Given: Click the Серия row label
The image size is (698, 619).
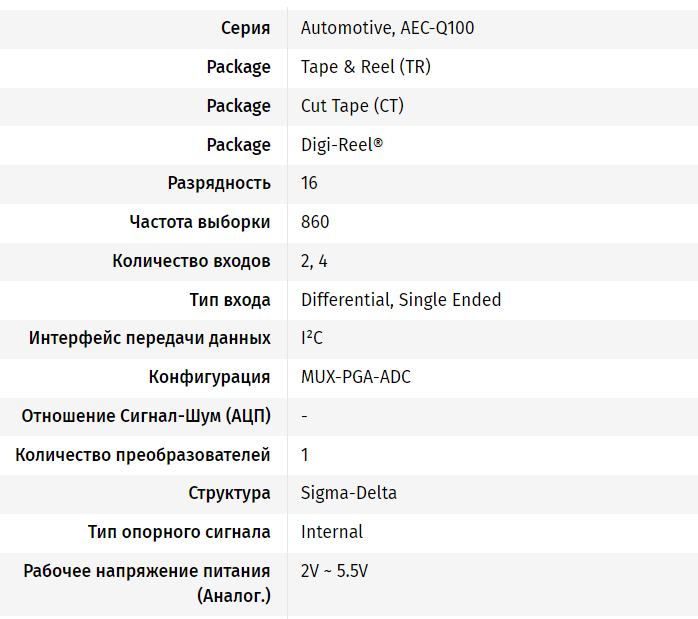Looking at the screenshot, I should (x=246, y=28).
